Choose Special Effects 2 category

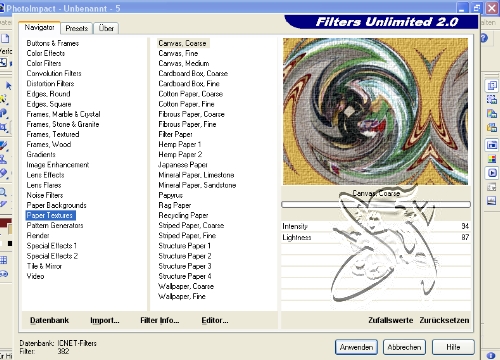click(52, 256)
